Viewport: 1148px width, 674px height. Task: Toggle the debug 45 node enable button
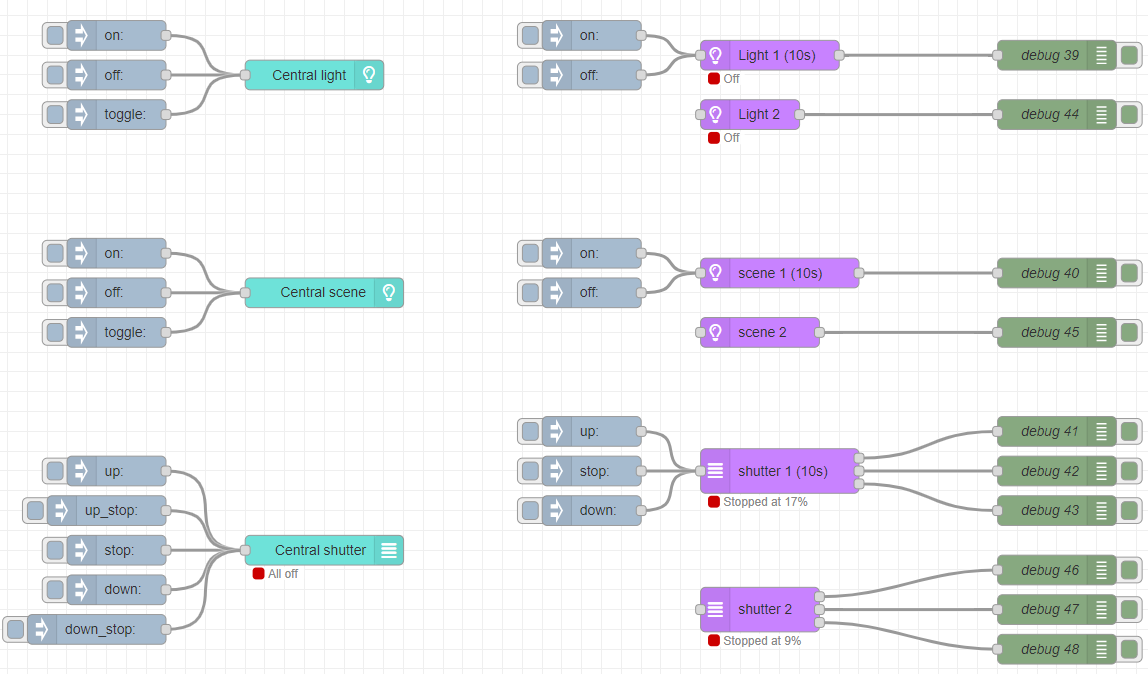1129,332
